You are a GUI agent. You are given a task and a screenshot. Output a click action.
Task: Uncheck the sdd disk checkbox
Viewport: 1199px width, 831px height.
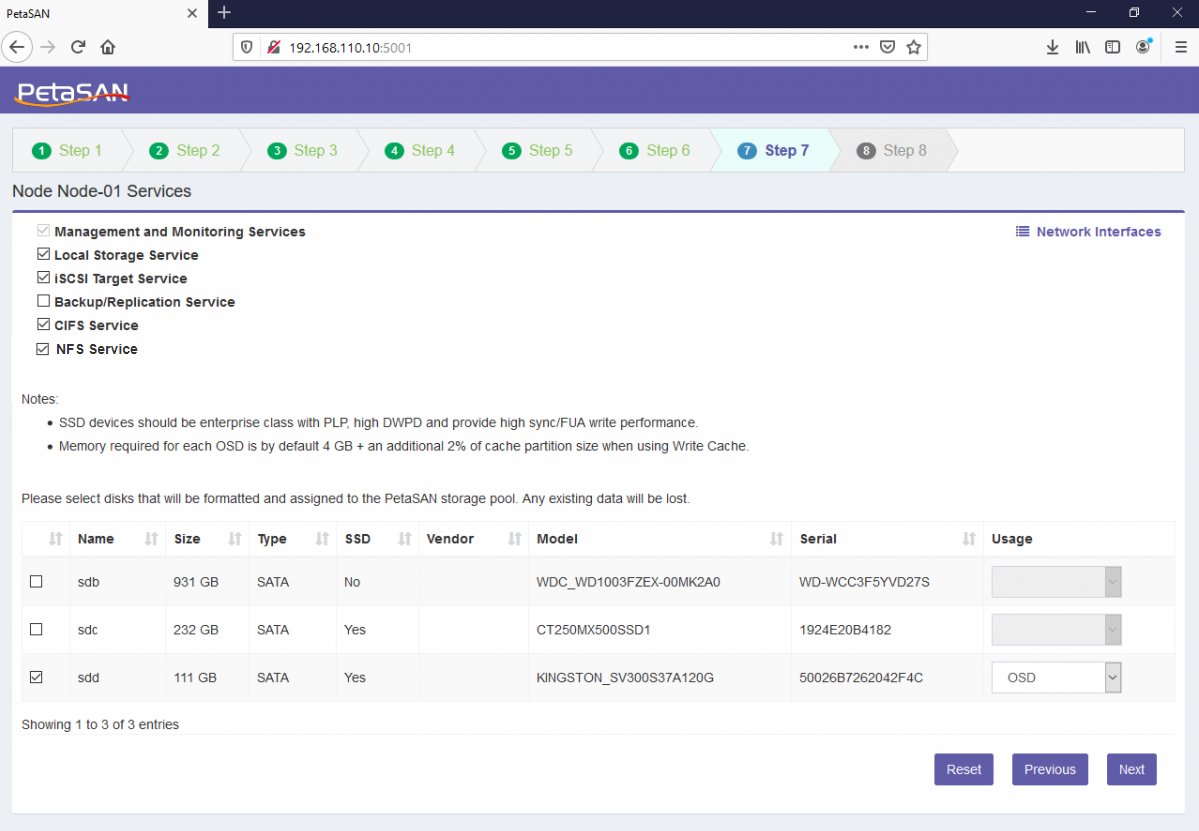pos(36,677)
